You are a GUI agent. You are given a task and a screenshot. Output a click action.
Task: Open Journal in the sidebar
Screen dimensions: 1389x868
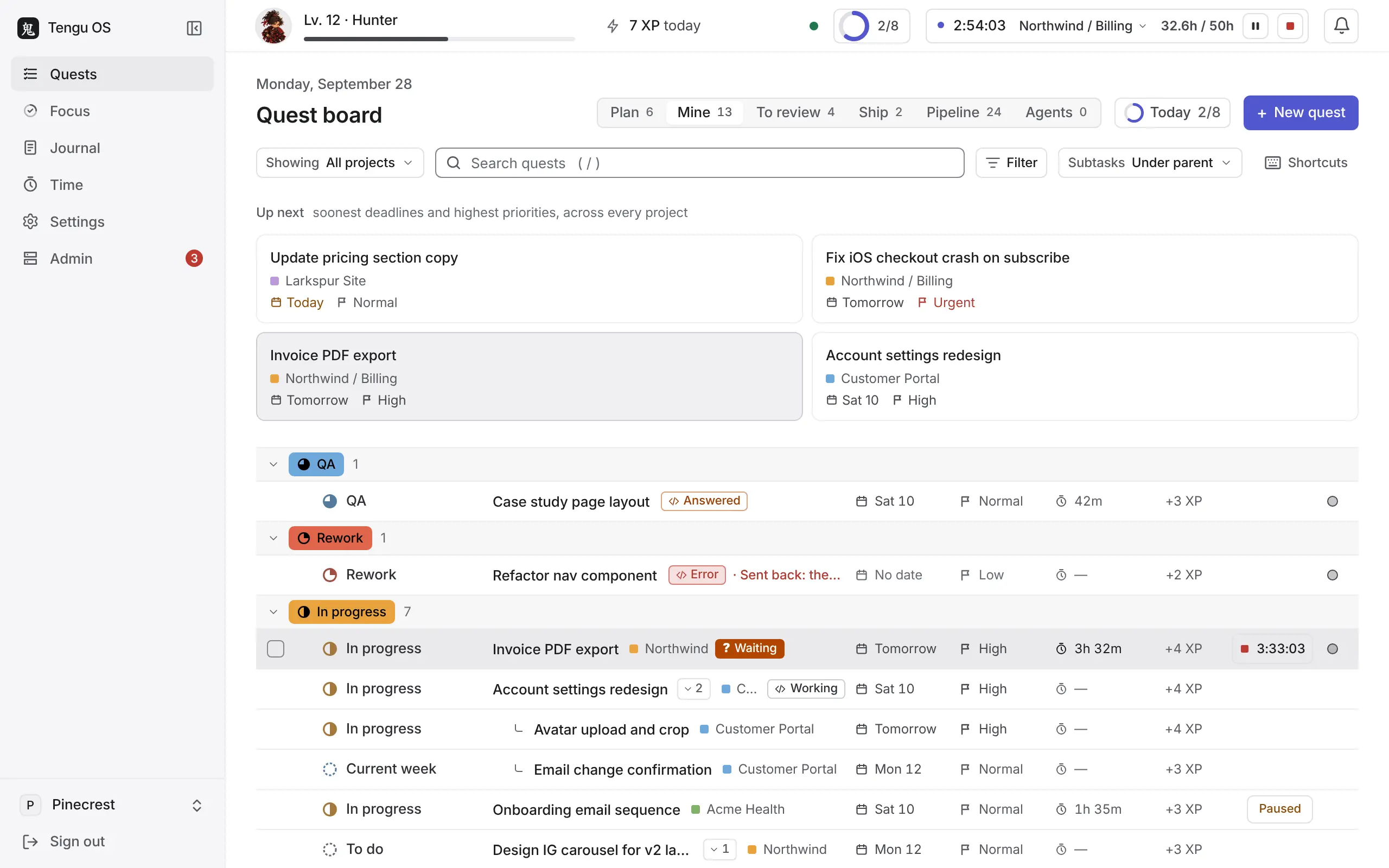point(112,148)
